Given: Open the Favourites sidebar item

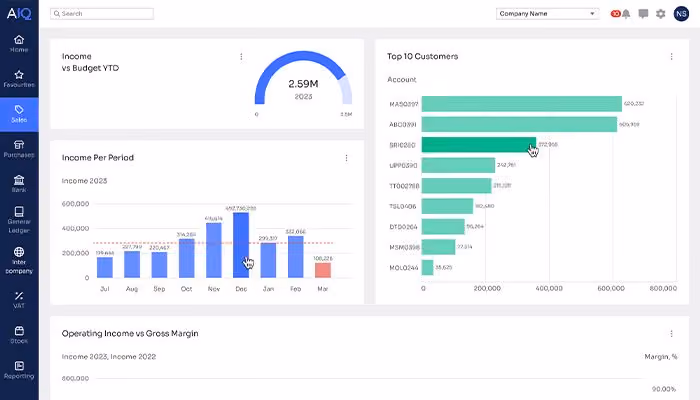Looking at the screenshot, I should (x=19, y=79).
